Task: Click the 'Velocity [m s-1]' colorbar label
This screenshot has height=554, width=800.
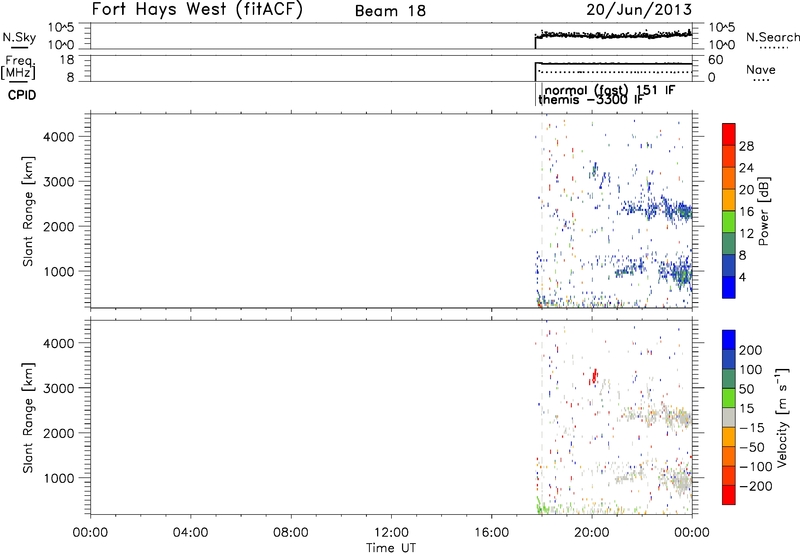Action: (x=781, y=417)
